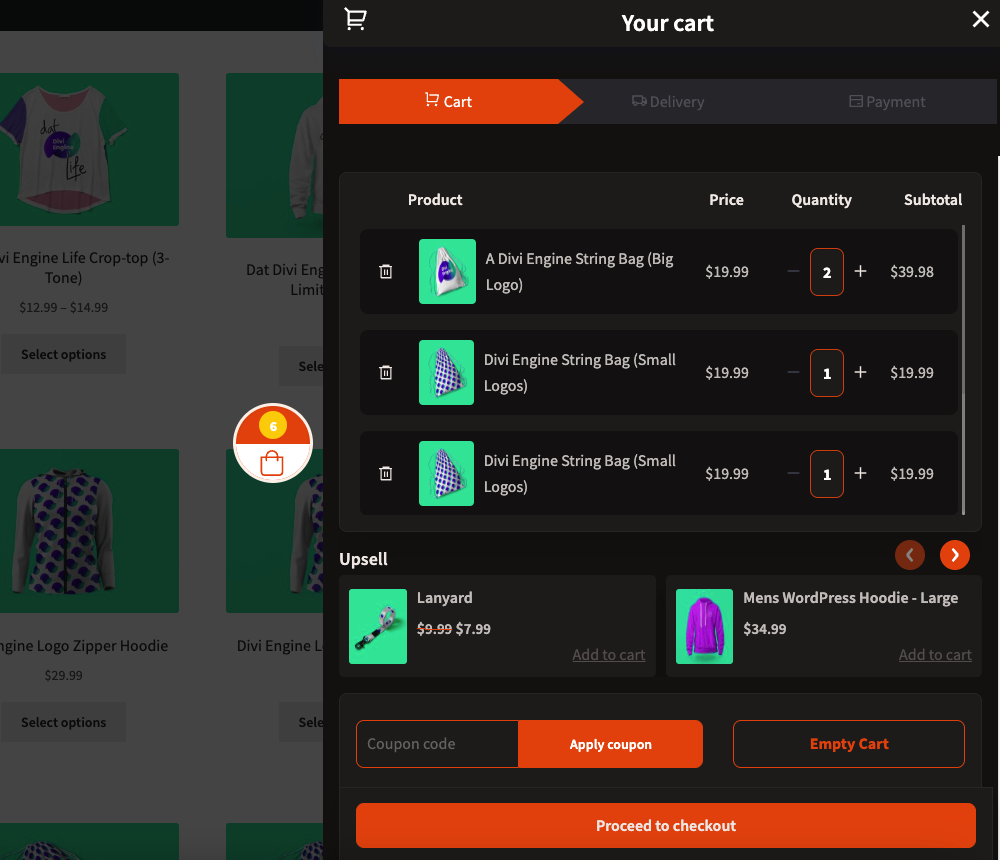
Task: Click the Subtotal column header
Action: pyautogui.click(x=932, y=200)
